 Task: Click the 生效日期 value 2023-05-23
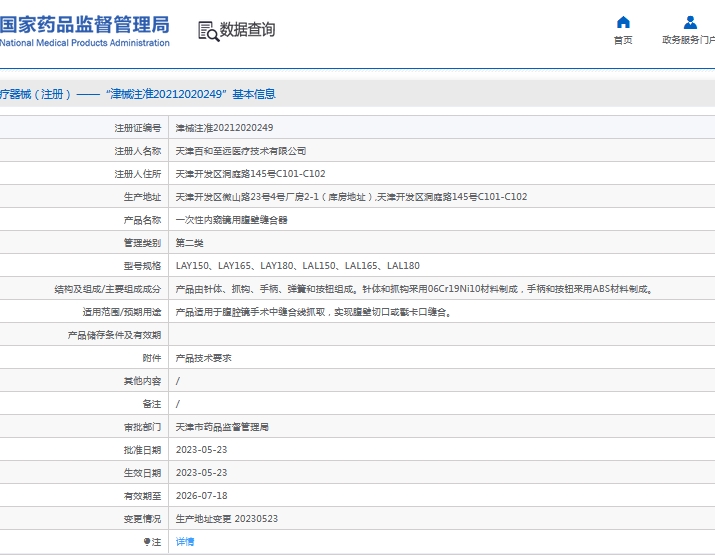[x=201, y=473]
